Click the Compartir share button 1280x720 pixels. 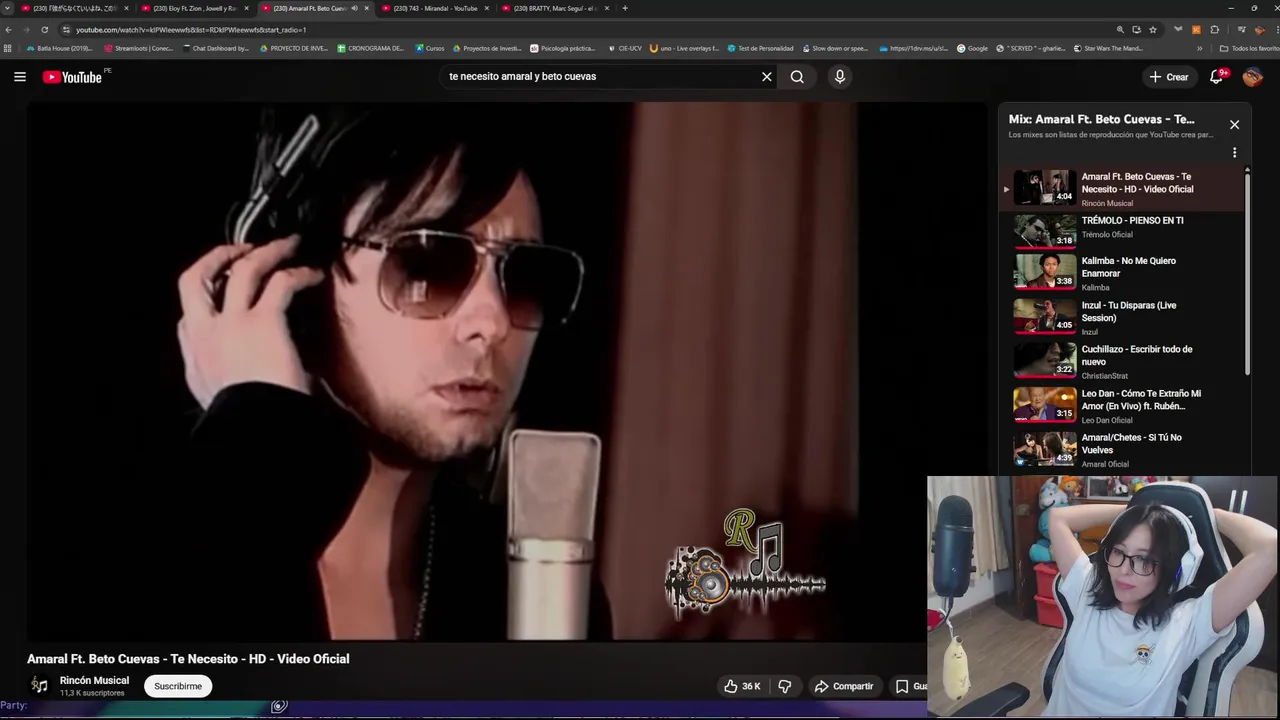tap(844, 686)
